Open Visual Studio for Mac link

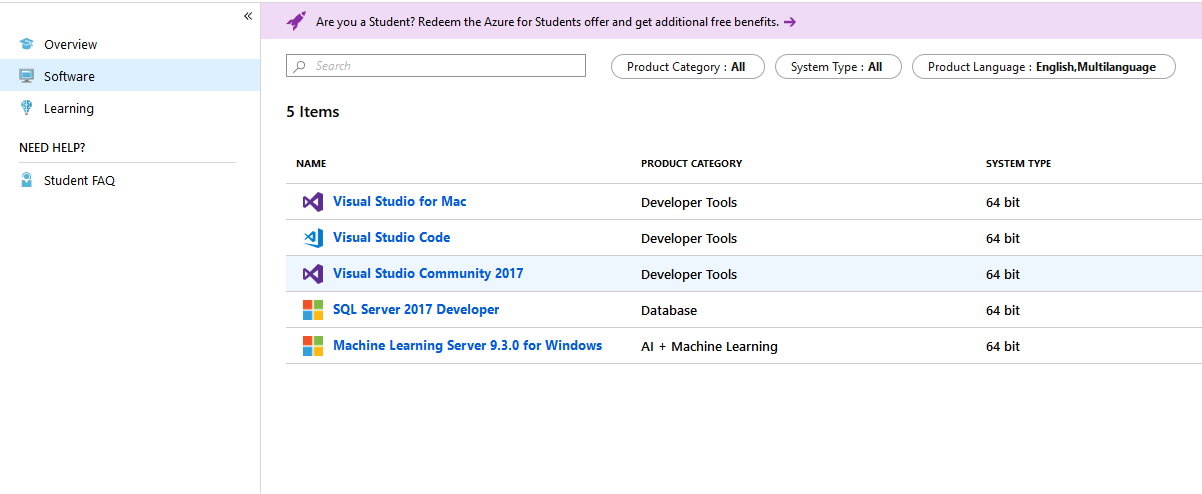(x=400, y=201)
